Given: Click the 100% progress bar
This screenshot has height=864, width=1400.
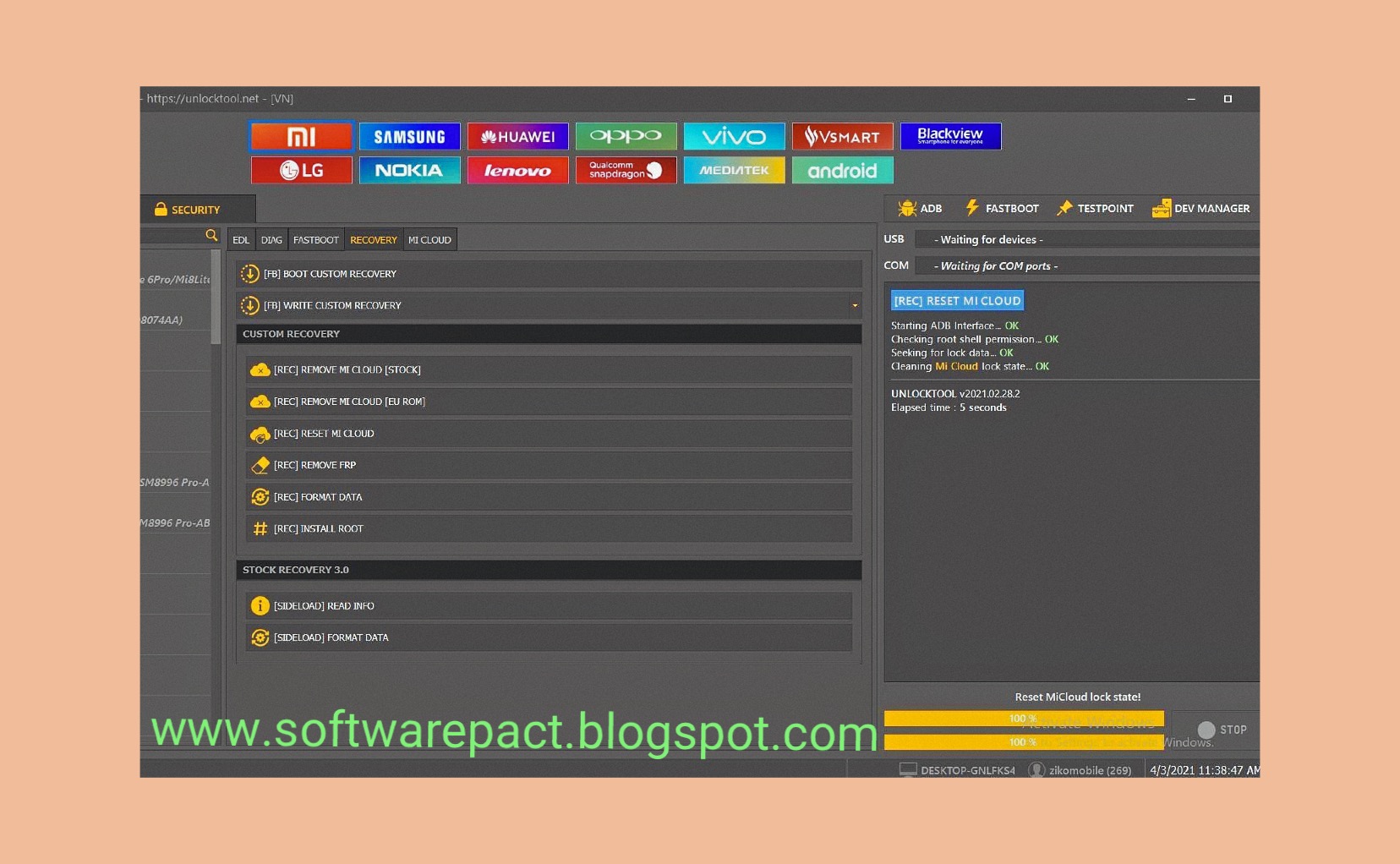Looking at the screenshot, I should tap(1022, 718).
